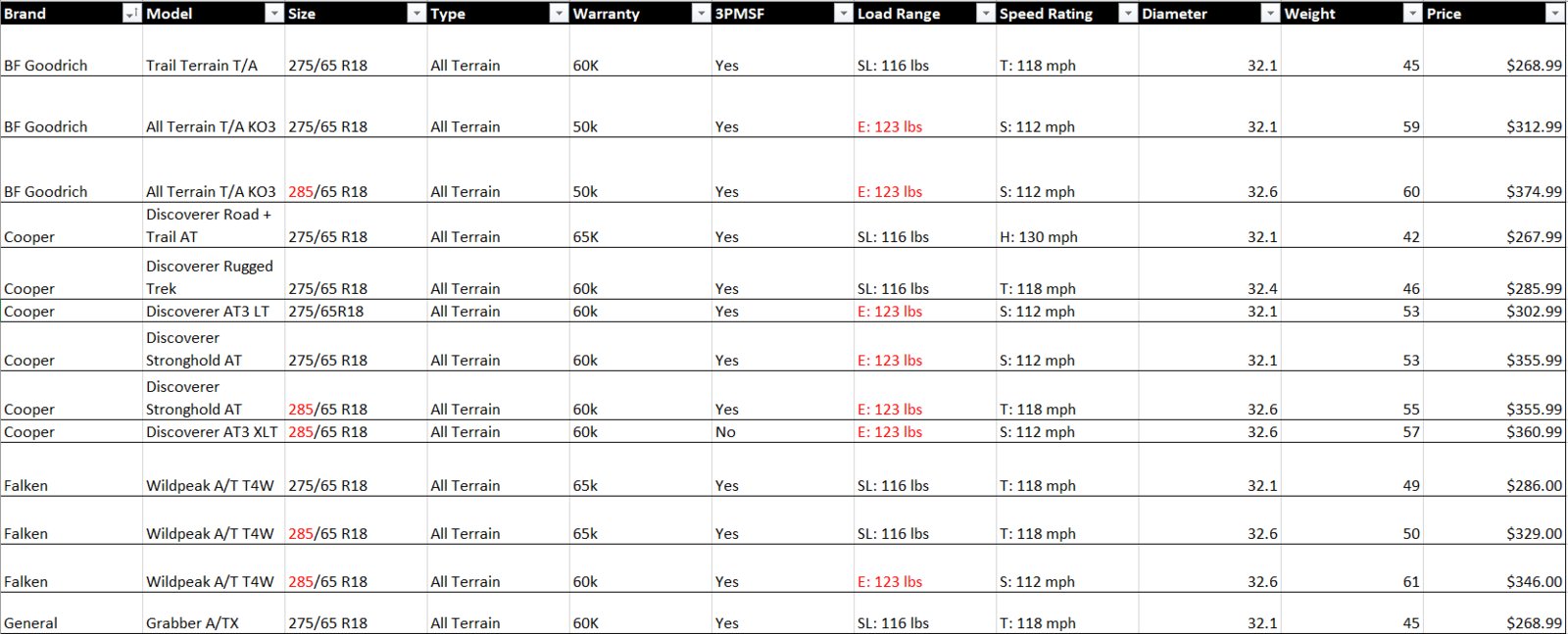Select the Cooper brand cell in the $302.99 row
This screenshot has height=634, width=1568.
click(x=72, y=311)
